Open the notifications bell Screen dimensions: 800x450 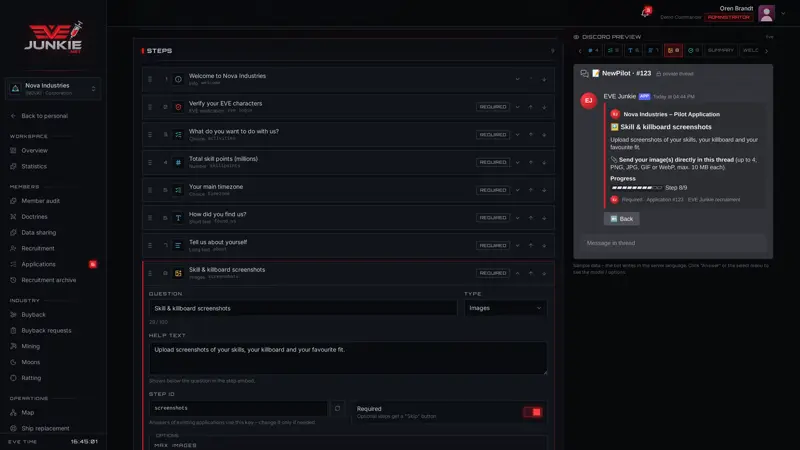(x=645, y=12)
